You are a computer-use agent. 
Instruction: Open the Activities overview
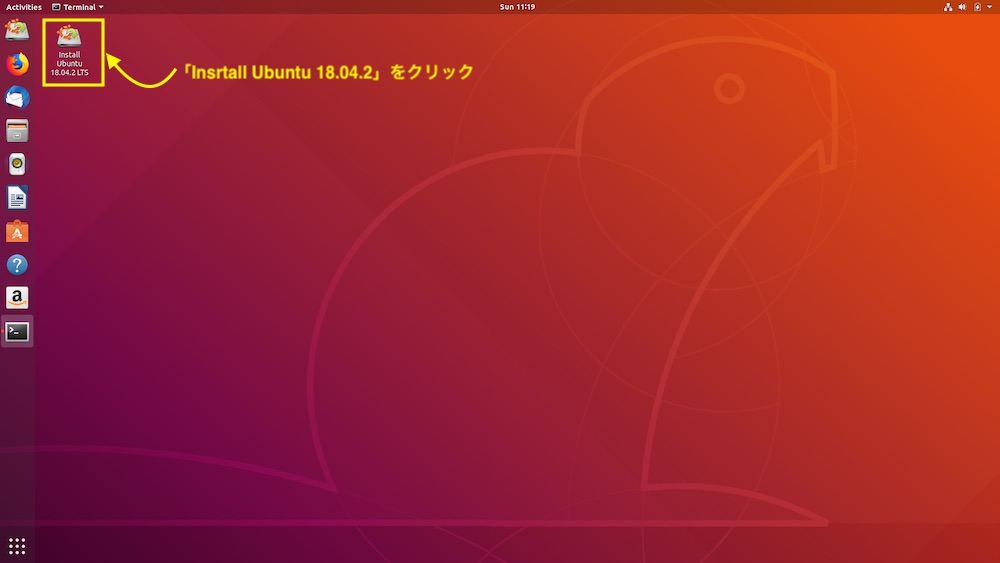tap(24, 7)
